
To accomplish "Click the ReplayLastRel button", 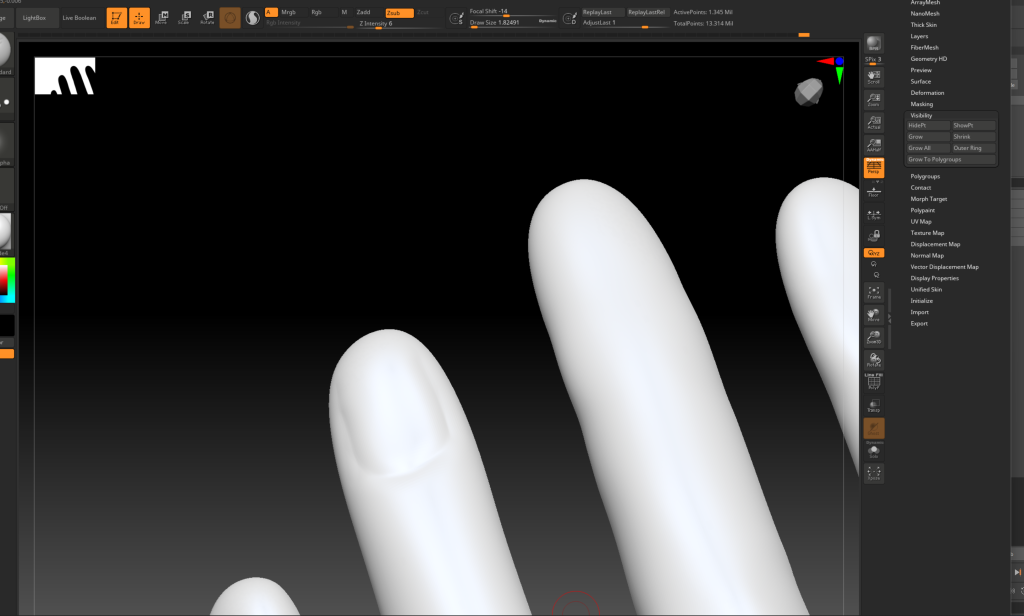I will coord(647,12).
